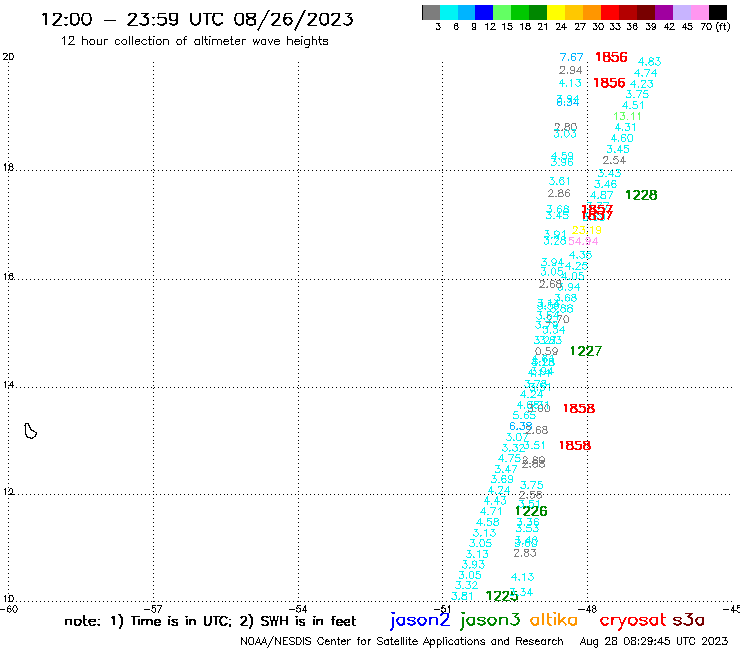This screenshot has width=740, height=650.
Task: Click the black end legend swatch
Action: pyautogui.click(x=717, y=12)
